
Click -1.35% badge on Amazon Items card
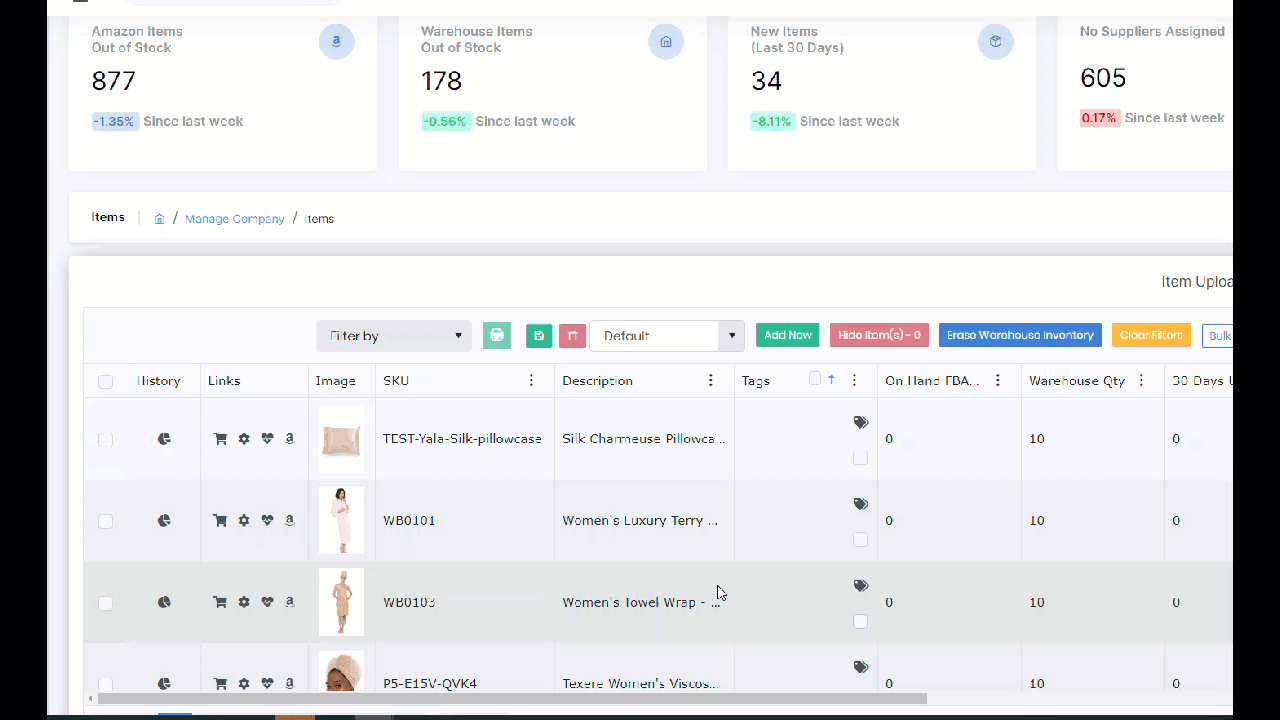(x=114, y=121)
